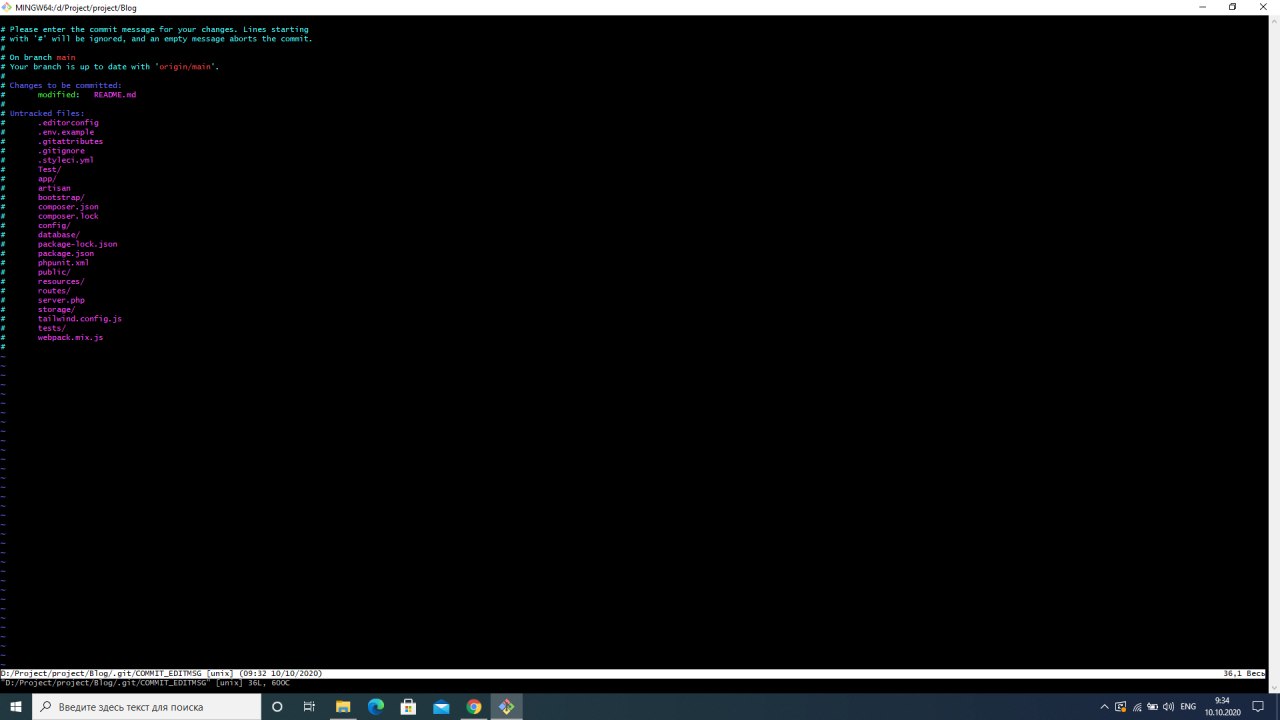Click the taskbar search box
The height and width of the screenshot is (720, 1280).
pos(147,707)
